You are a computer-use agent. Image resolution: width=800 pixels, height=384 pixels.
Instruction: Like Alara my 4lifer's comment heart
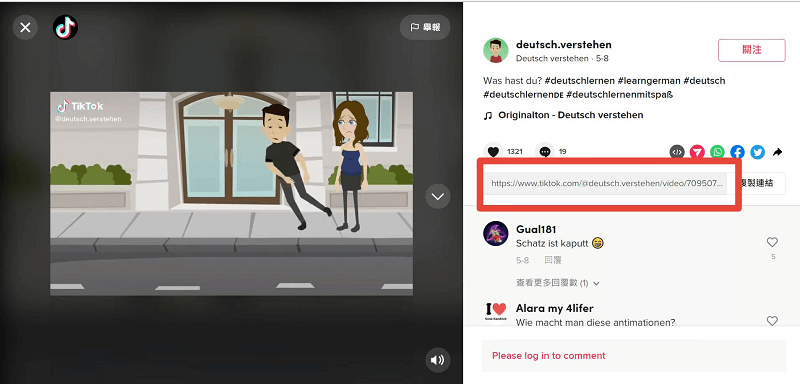[x=772, y=321]
